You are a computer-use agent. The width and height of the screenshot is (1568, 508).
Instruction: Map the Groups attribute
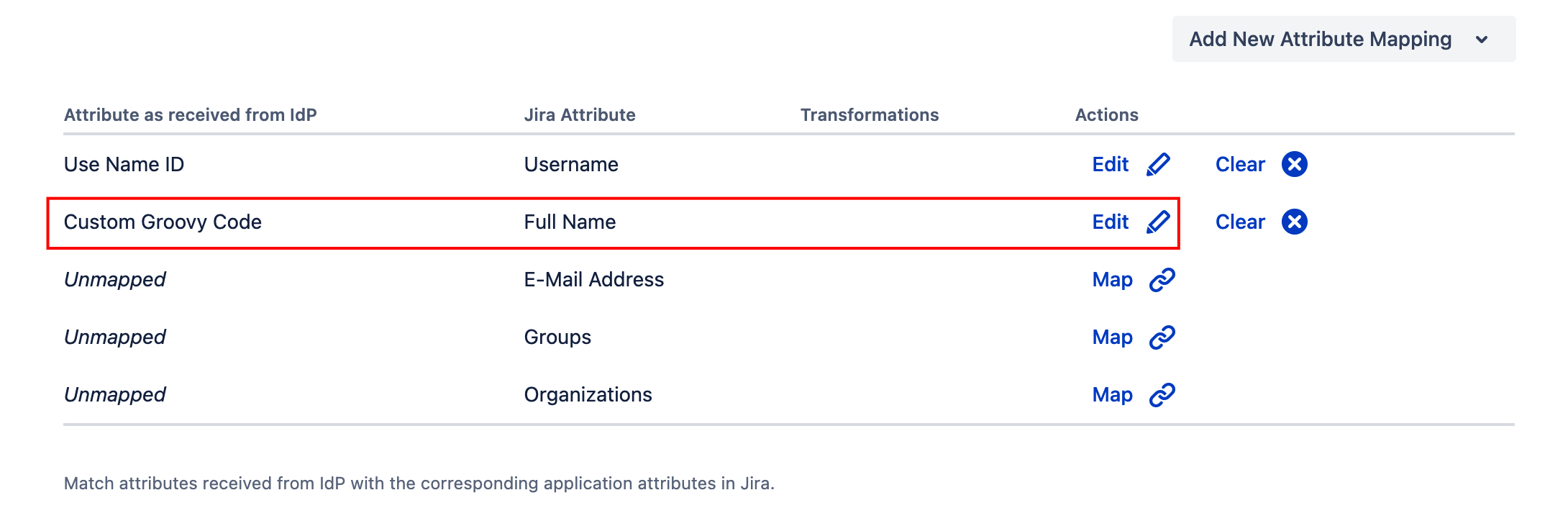[1112, 337]
